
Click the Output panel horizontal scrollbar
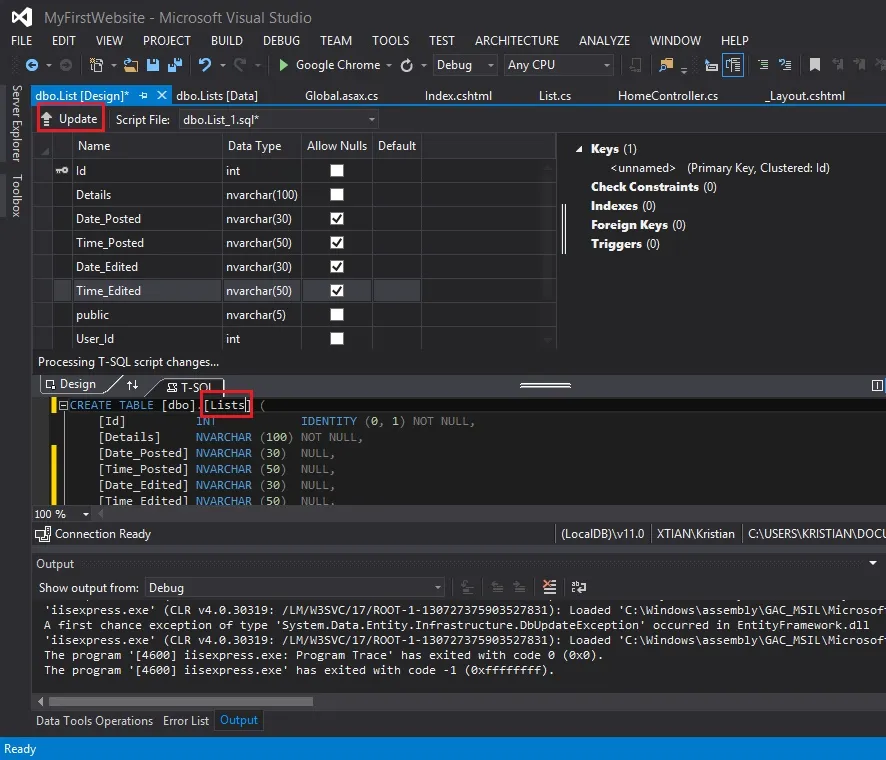(x=181, y=701)
